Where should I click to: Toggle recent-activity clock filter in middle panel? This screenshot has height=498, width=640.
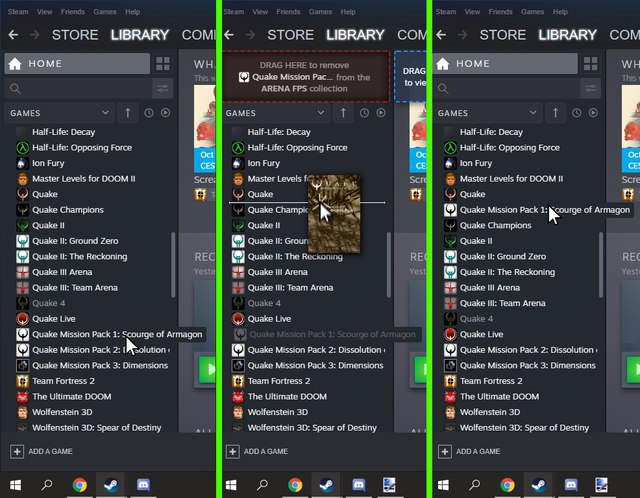364,113
